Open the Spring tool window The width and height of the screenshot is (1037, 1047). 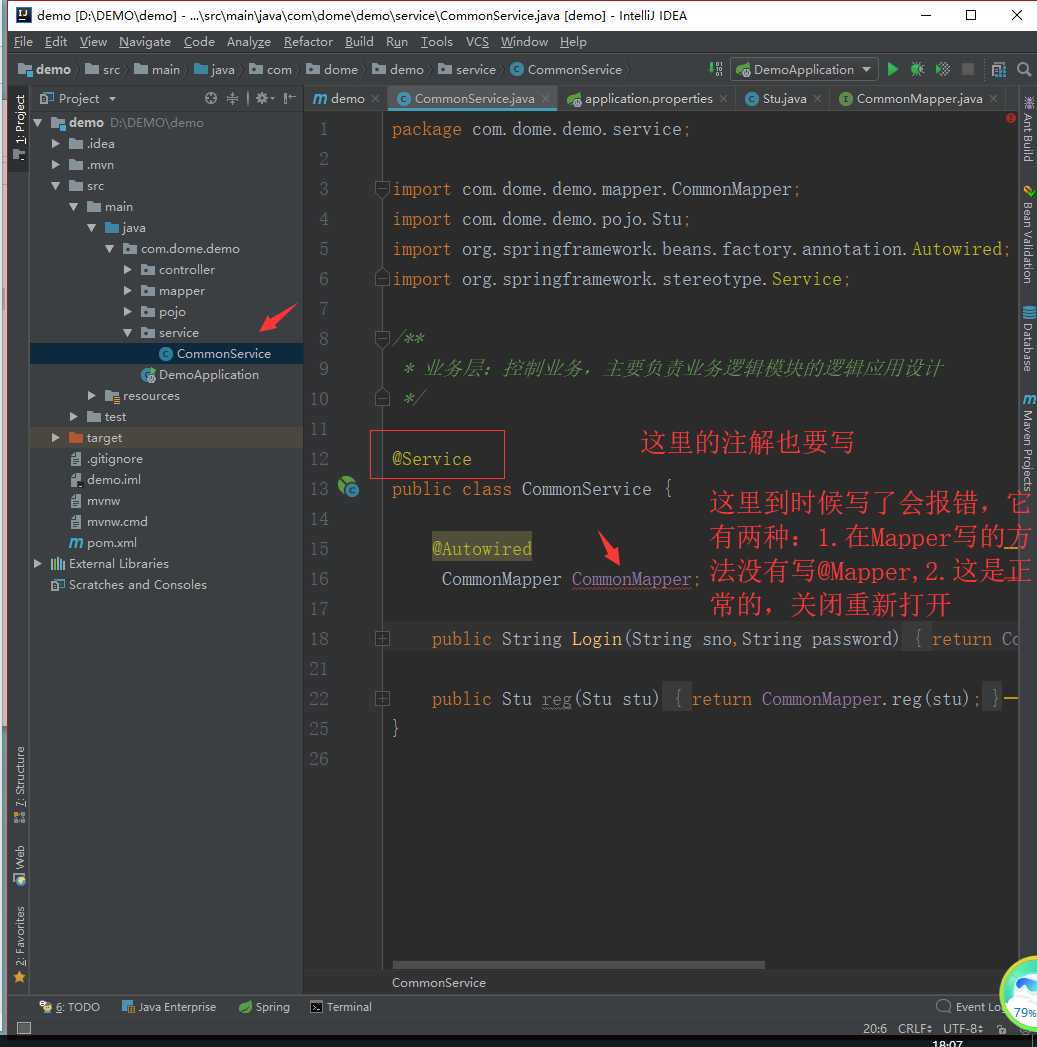tap(264, 1007)
